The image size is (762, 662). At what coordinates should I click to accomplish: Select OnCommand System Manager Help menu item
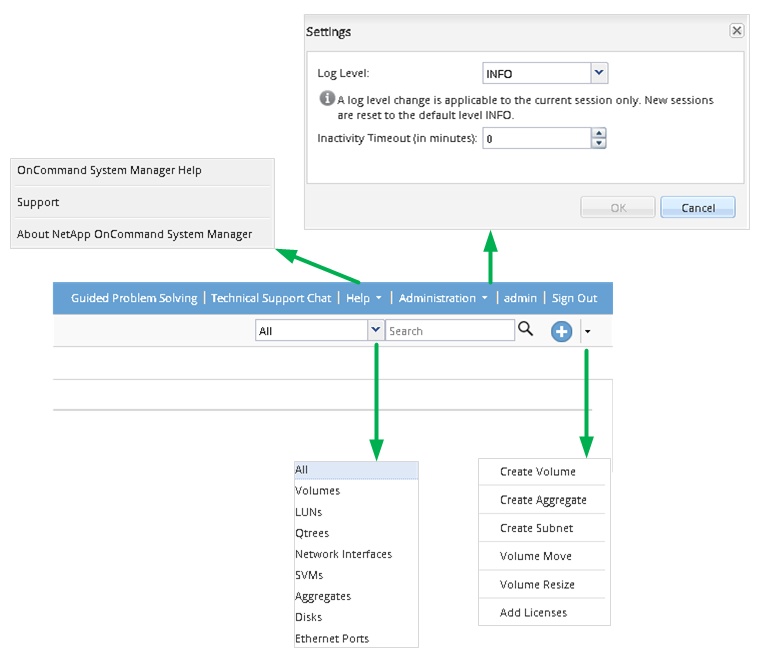pos(142,171)
